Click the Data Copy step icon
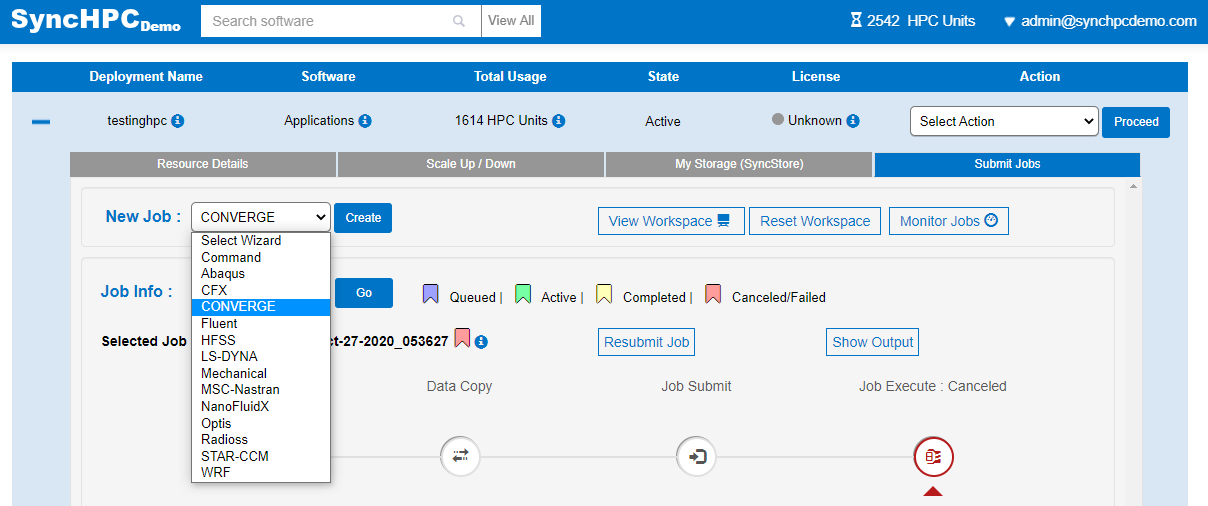The image size is (1208, 506). (x=460, y=457)
